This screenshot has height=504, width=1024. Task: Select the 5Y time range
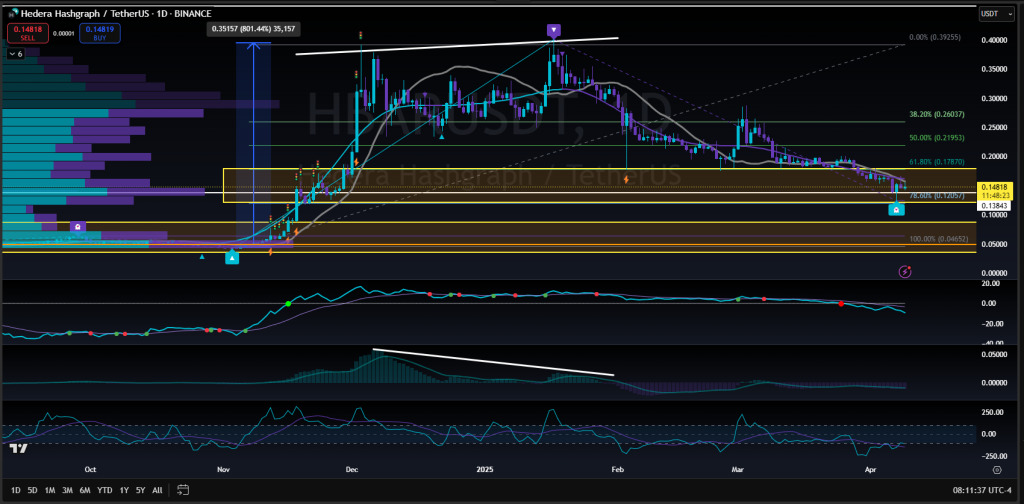click(x=140, y=490)
